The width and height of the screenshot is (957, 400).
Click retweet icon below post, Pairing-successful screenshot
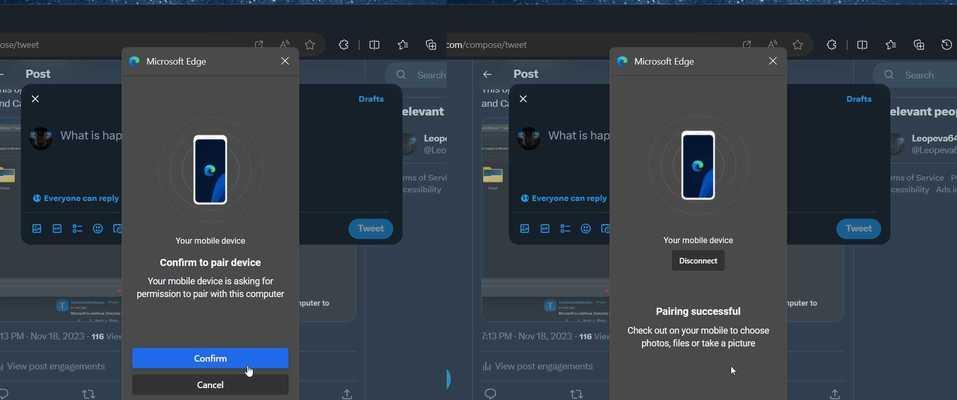pyautogui.click(x=576, y=394)
